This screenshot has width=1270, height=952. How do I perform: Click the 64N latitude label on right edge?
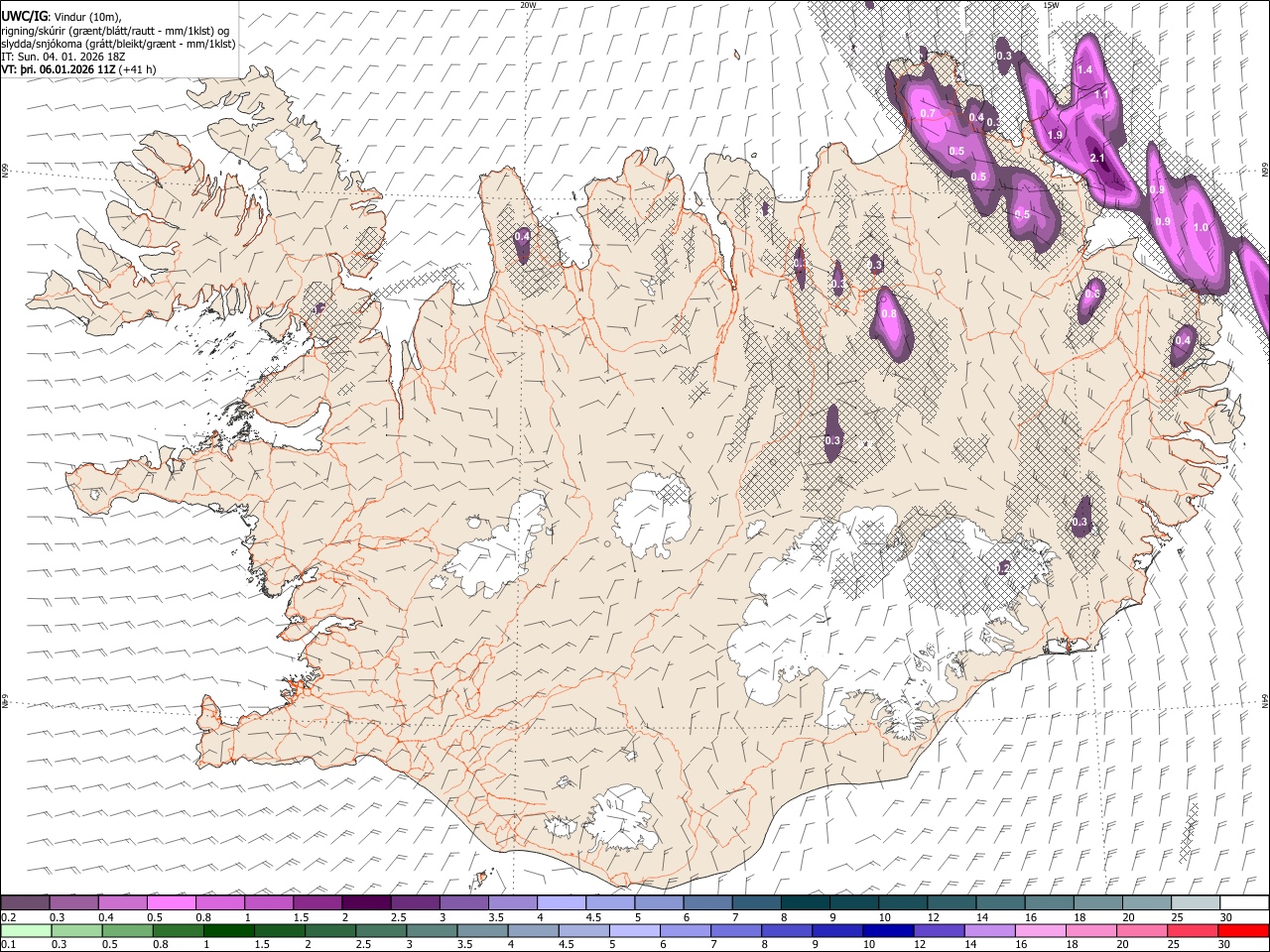coord(1265,700)
